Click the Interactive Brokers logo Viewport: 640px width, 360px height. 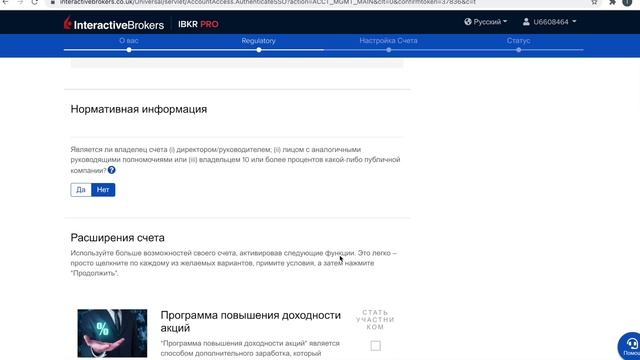tap(114, 24)
